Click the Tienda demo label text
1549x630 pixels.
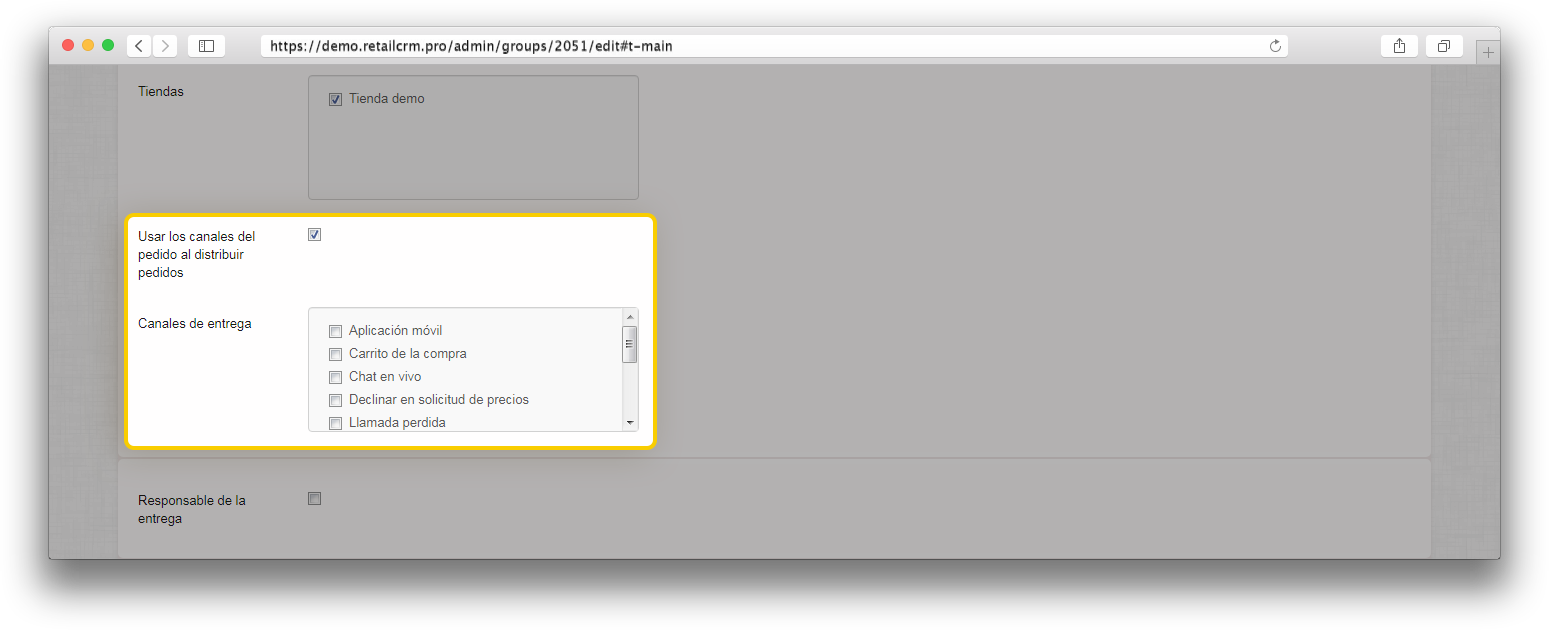[386, 99]
